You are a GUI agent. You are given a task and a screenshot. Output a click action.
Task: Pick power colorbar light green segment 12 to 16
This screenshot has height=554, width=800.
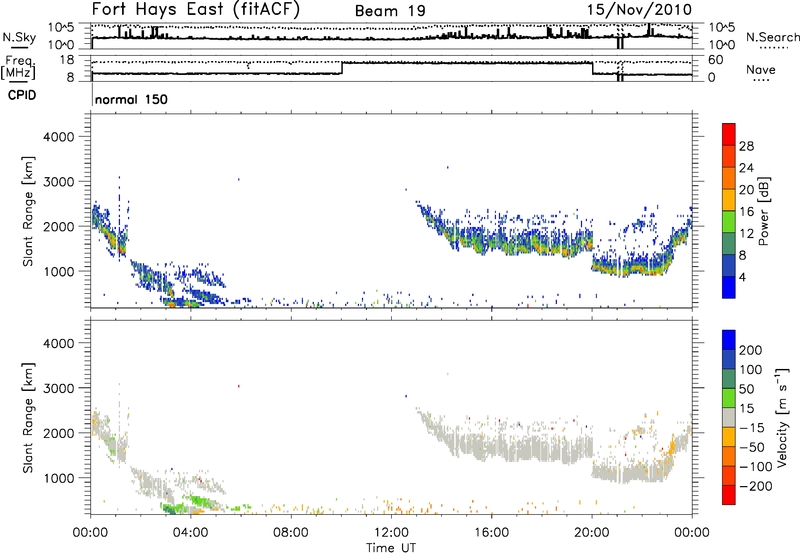point(729,222)
